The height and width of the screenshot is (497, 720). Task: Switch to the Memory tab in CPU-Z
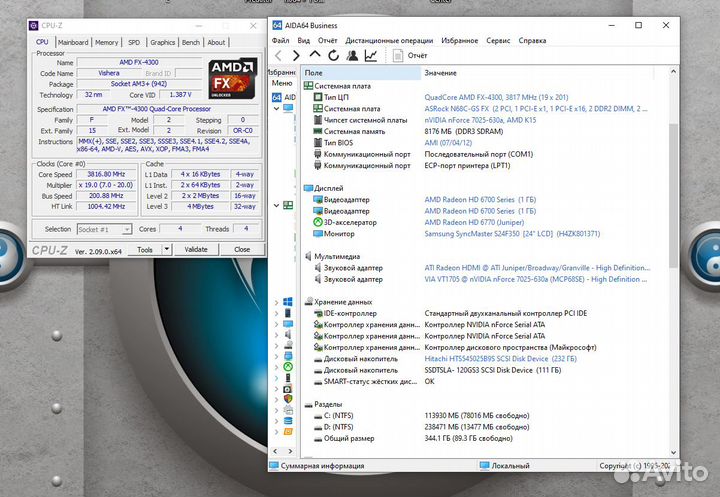coord(106,42)
